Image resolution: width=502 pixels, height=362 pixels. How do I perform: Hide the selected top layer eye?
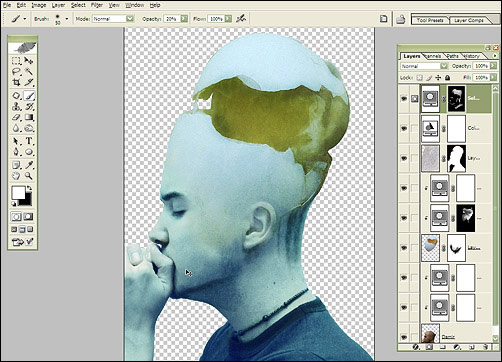coord(404,99)
